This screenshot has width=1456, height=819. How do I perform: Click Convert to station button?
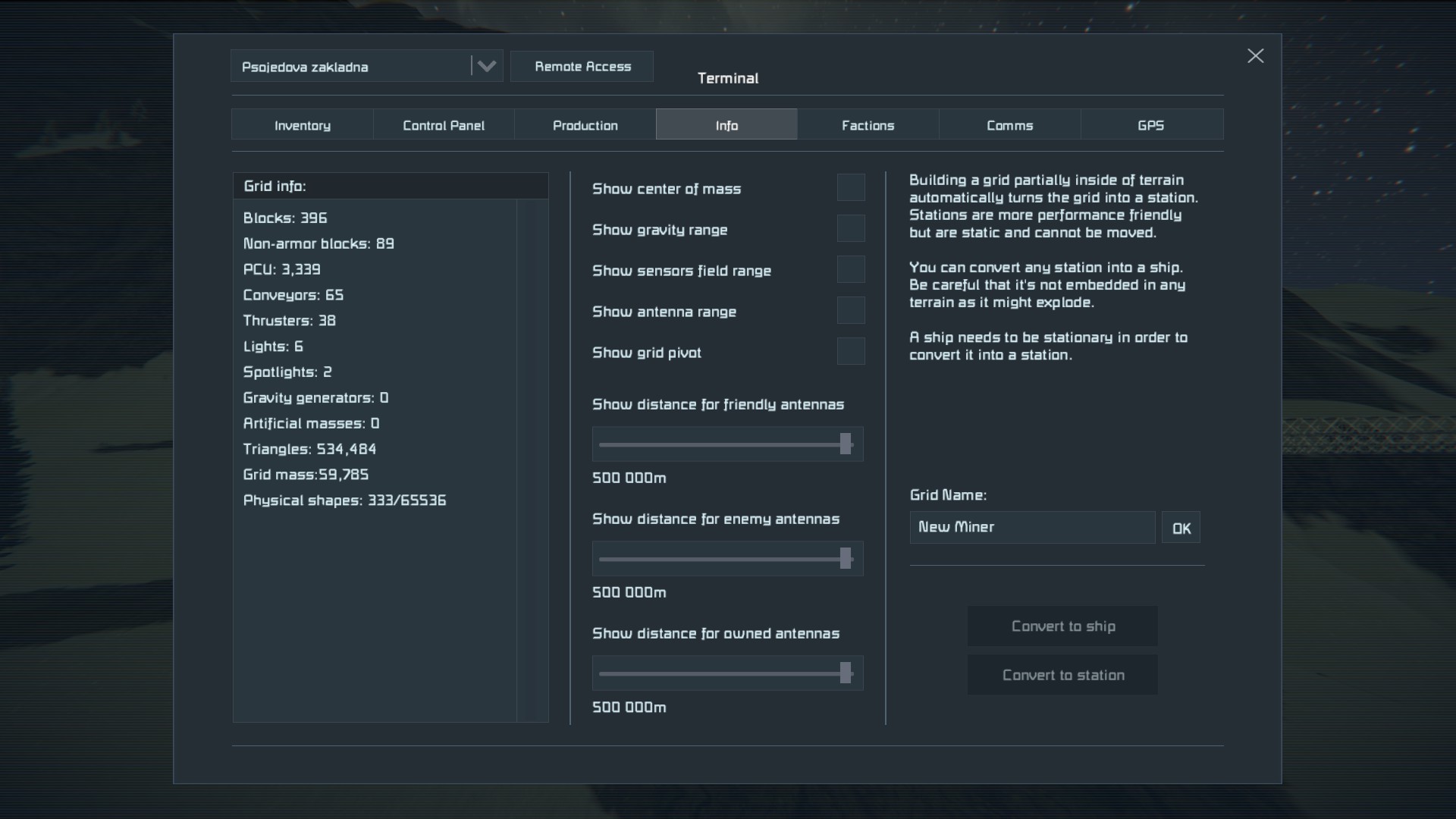pos(1062,675)
